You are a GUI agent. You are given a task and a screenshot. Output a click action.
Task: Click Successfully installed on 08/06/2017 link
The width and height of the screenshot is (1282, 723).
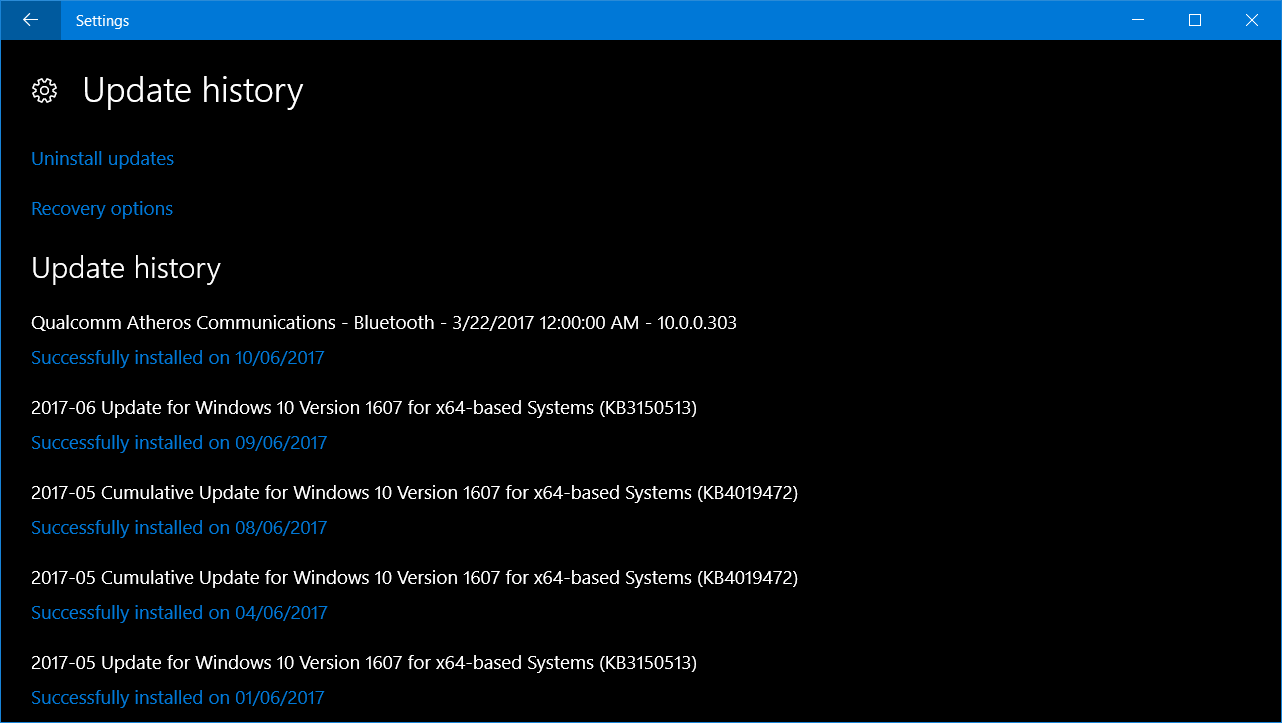click(x=179, y=527)
